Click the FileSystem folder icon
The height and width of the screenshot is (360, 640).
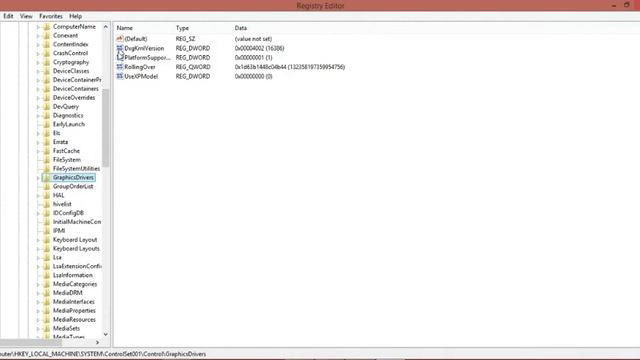coord(47,160)
